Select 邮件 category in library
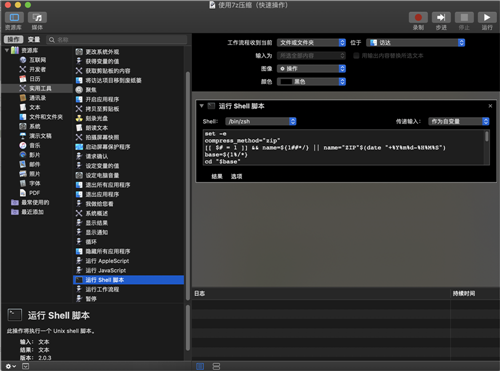The image size is (500, 371). click(30, 164)
